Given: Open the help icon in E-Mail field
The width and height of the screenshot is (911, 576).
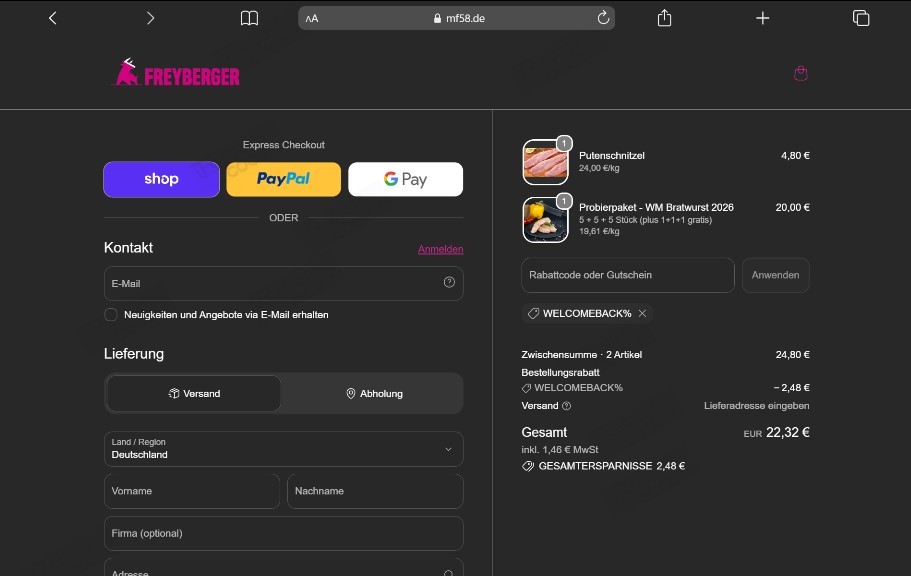Looking at the screenshot, I should [x=449, y=282].
